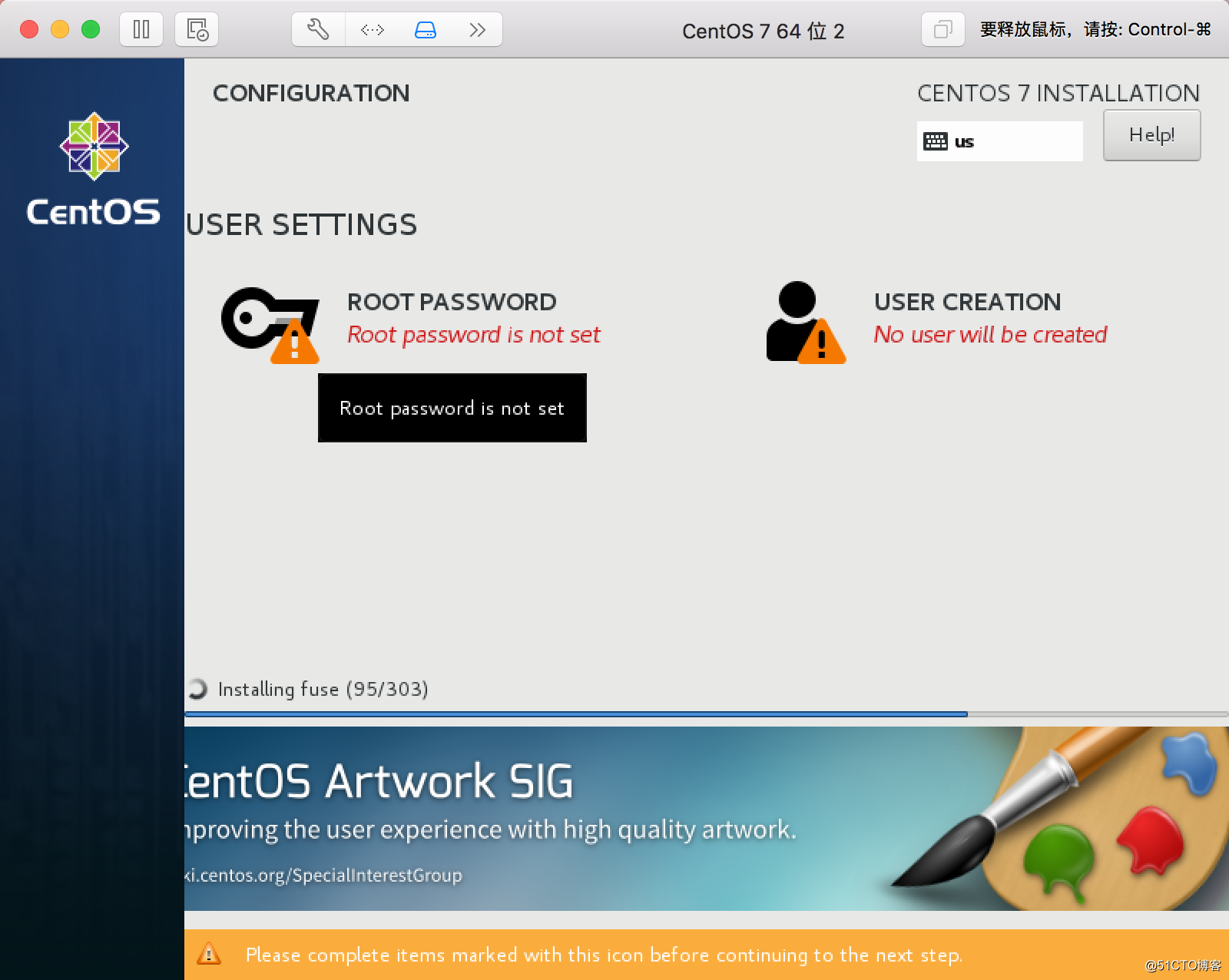Image resolution: width=1229 pixels, height=980 pixels.
Task: Open User Creation settings
Action: 968,302
